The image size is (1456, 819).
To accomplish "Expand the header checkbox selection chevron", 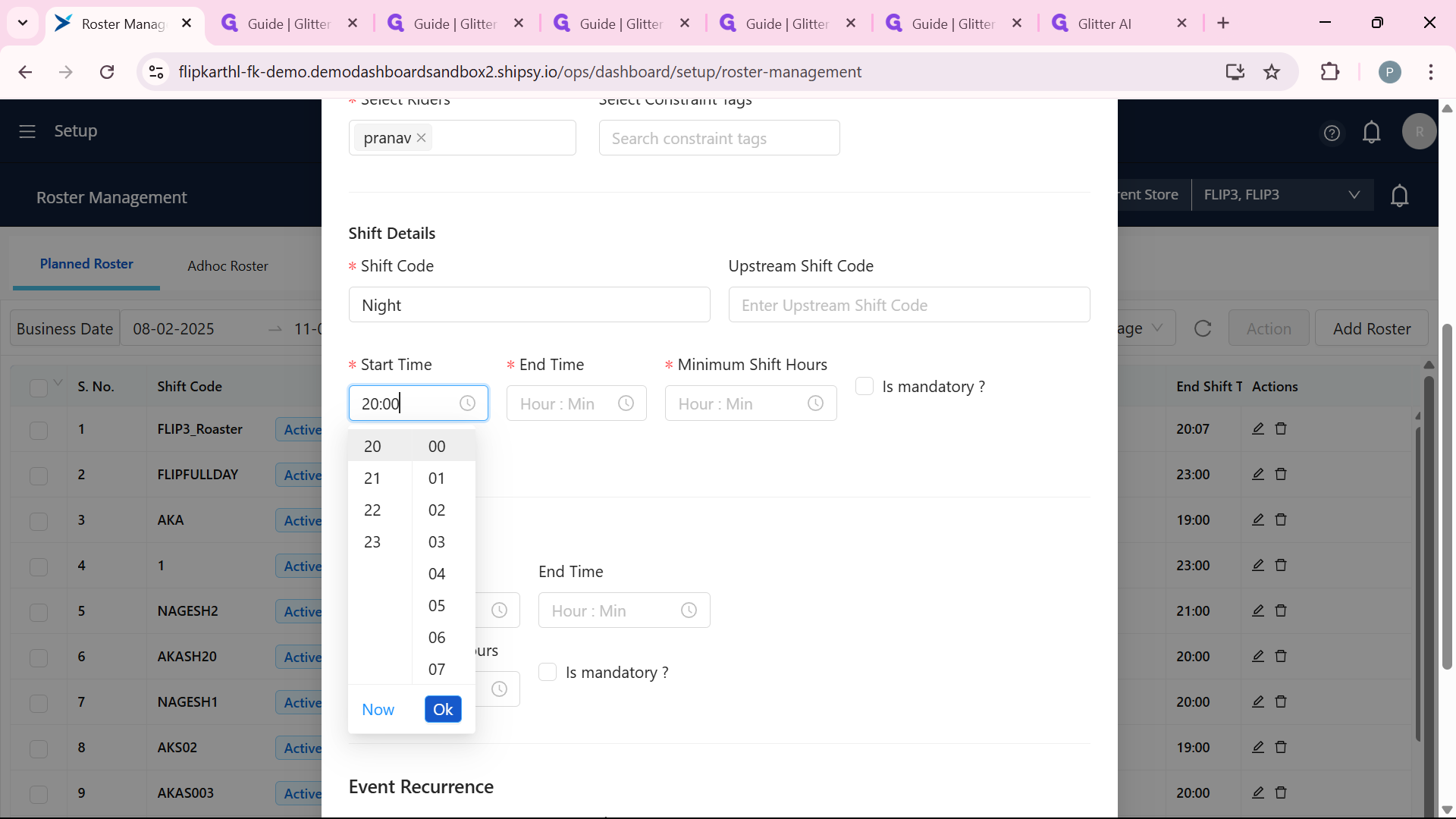I will click(x=58, y=382).
